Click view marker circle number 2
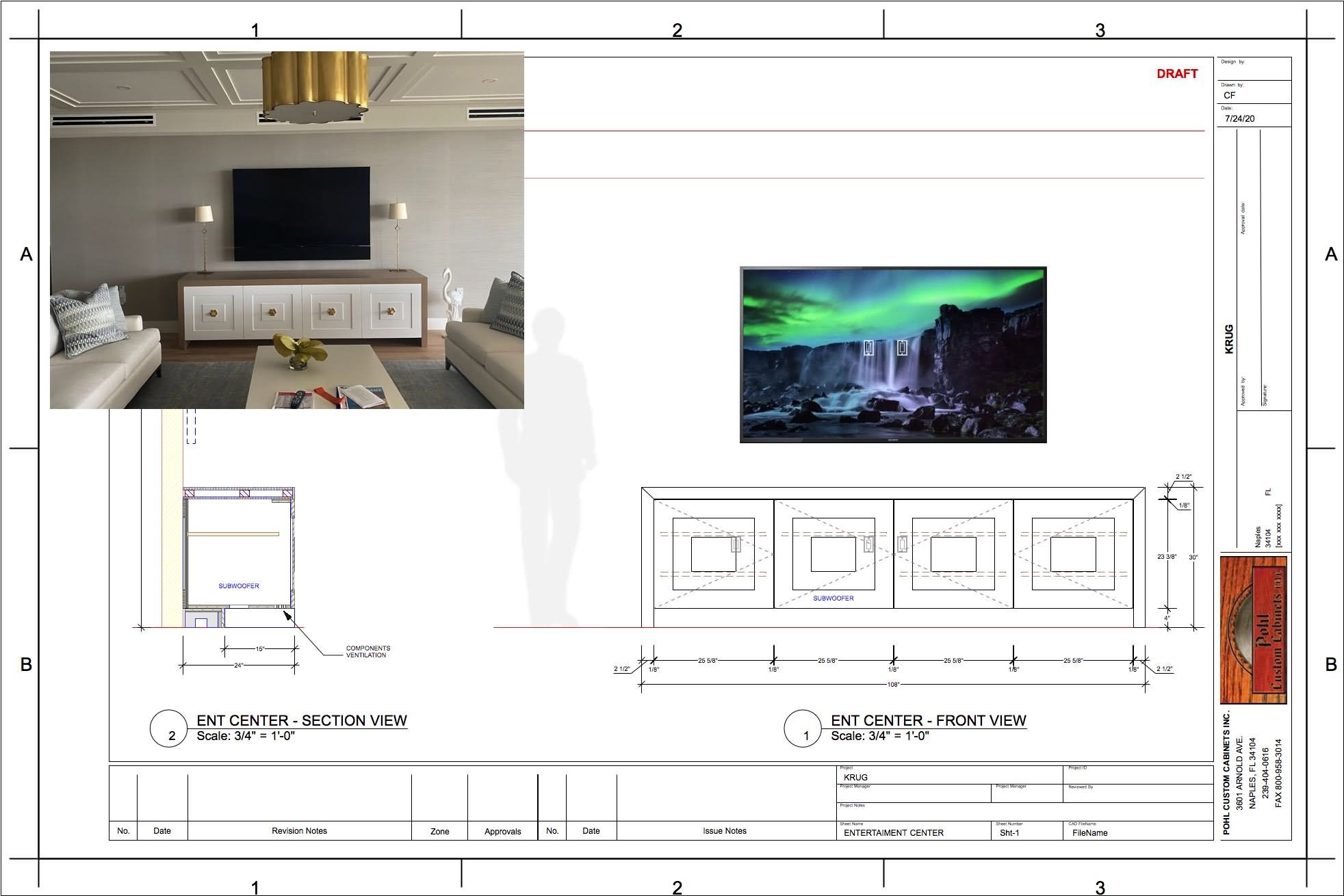 pos(168,728)
